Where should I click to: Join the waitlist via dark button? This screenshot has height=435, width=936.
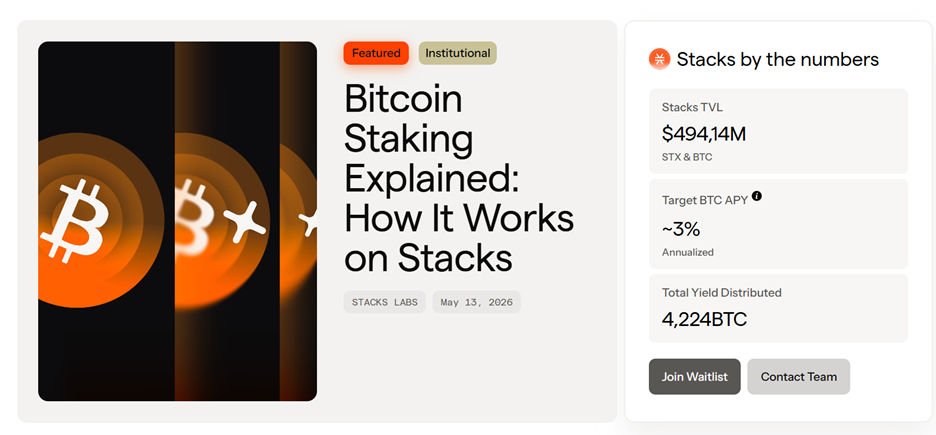[694, 377]
